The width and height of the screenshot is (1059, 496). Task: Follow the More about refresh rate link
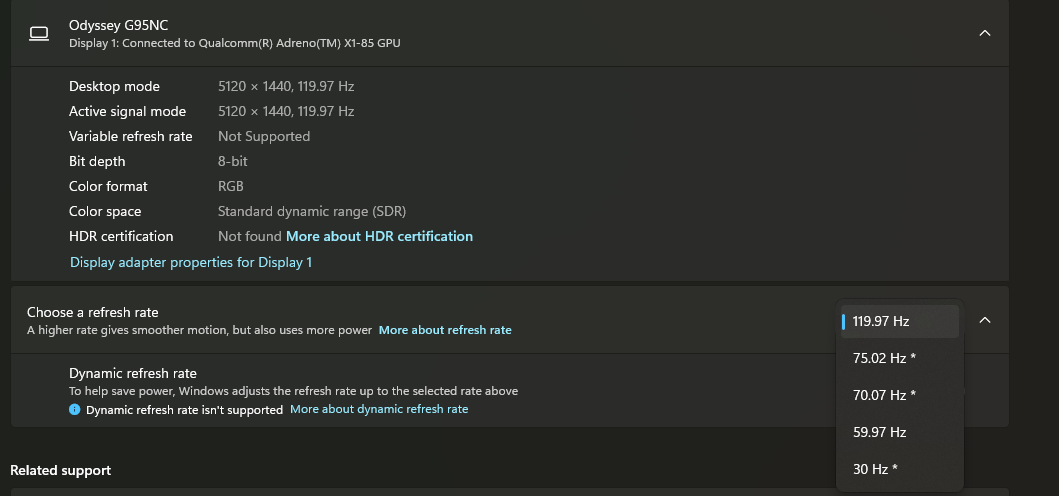(x=445, y=330)
